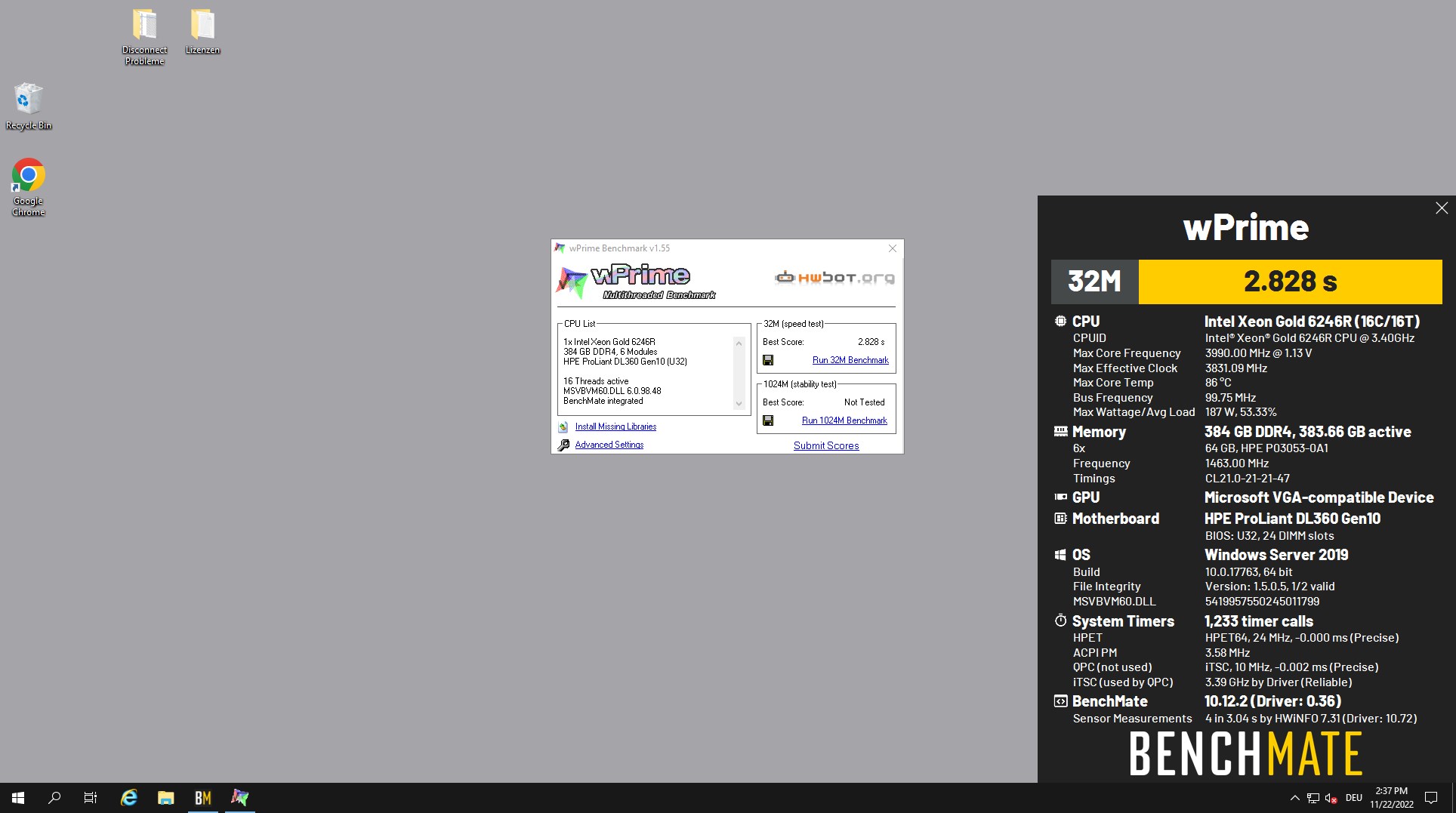The image size is (1456, 813).
Task: Open Install Missing Libraries link
Action: click(615, 427)
